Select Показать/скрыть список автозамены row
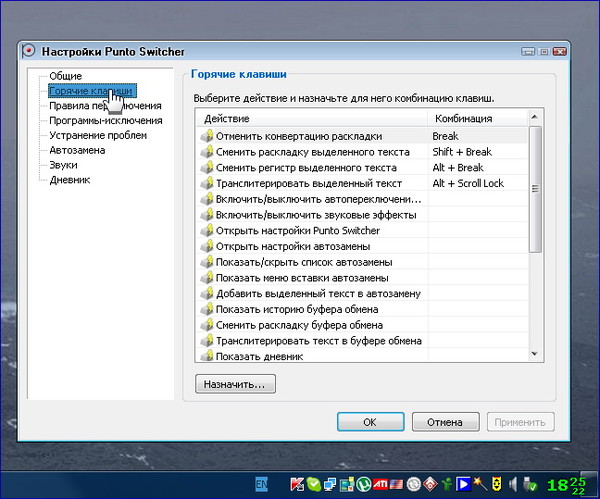Viewport: 600px width, 499px height. pos(362,262)
